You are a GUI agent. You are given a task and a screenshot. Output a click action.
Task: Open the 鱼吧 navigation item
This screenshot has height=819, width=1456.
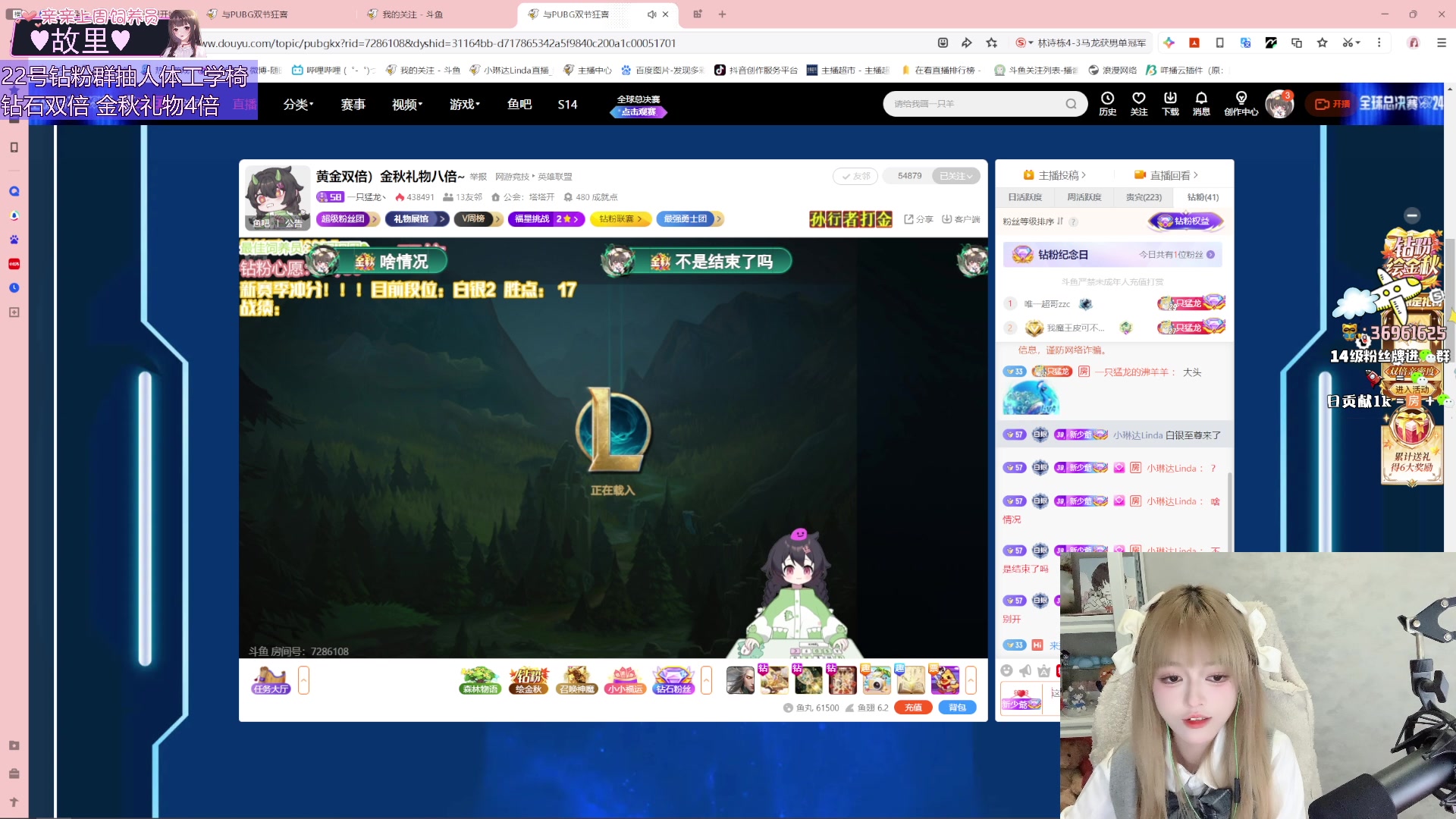[519, 105]
